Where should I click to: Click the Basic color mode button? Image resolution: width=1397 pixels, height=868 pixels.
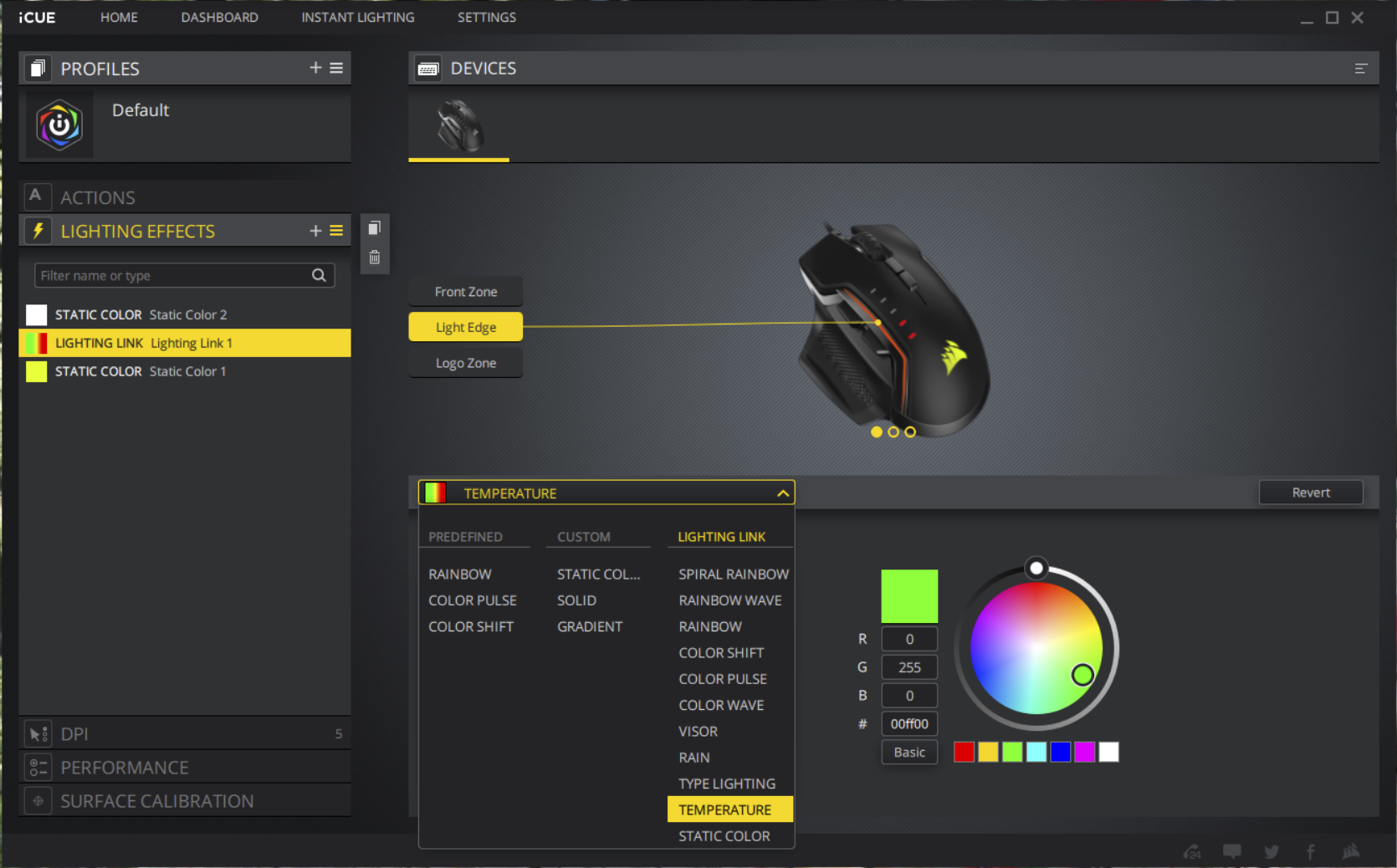click(909, 753)
